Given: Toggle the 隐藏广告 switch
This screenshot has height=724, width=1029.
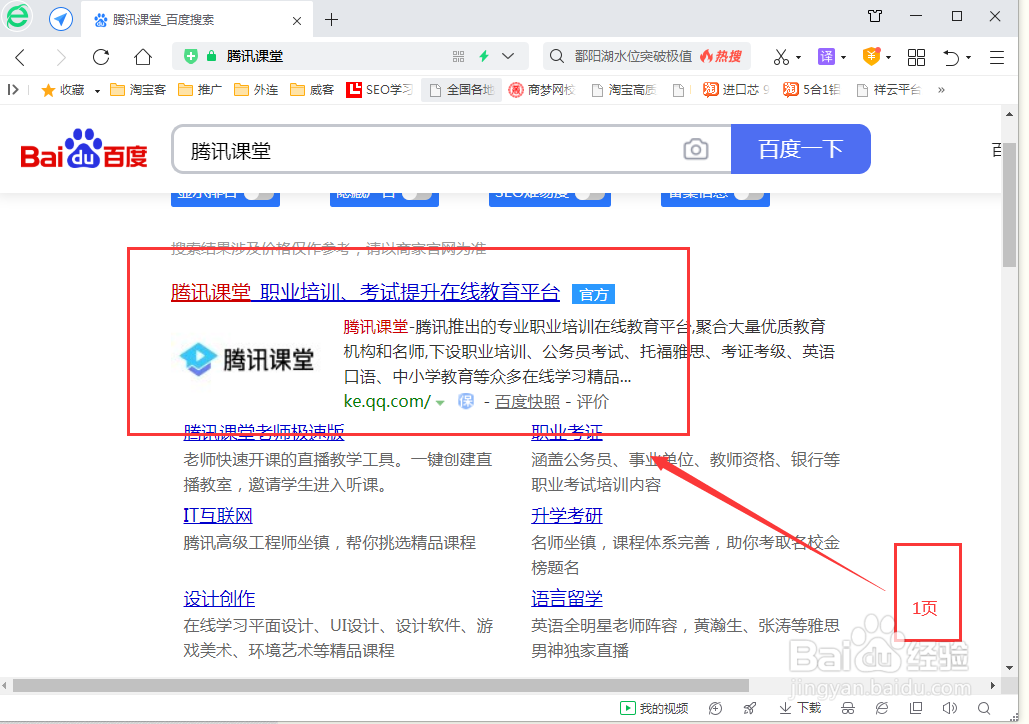Looking at the screenshot, I should (x=417, y=194).
